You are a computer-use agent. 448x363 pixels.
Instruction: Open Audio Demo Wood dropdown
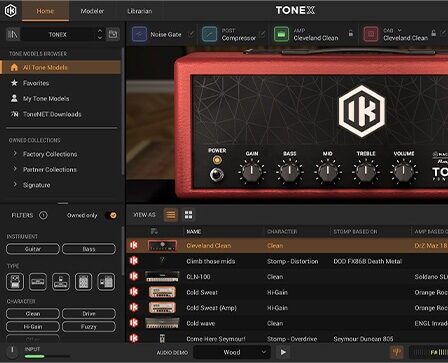coord(232,352)
